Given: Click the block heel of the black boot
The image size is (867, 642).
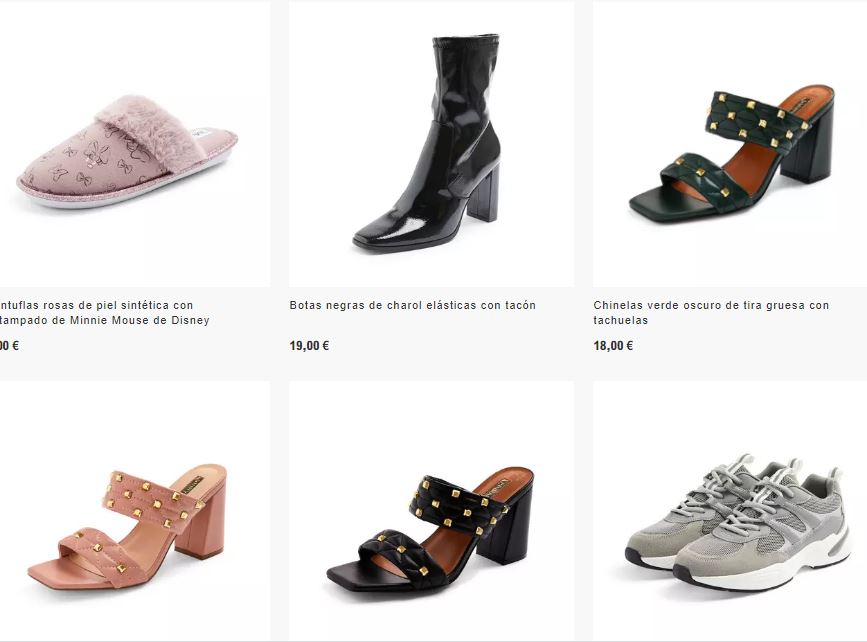Looking at the screenshot, I should point(483,193).
